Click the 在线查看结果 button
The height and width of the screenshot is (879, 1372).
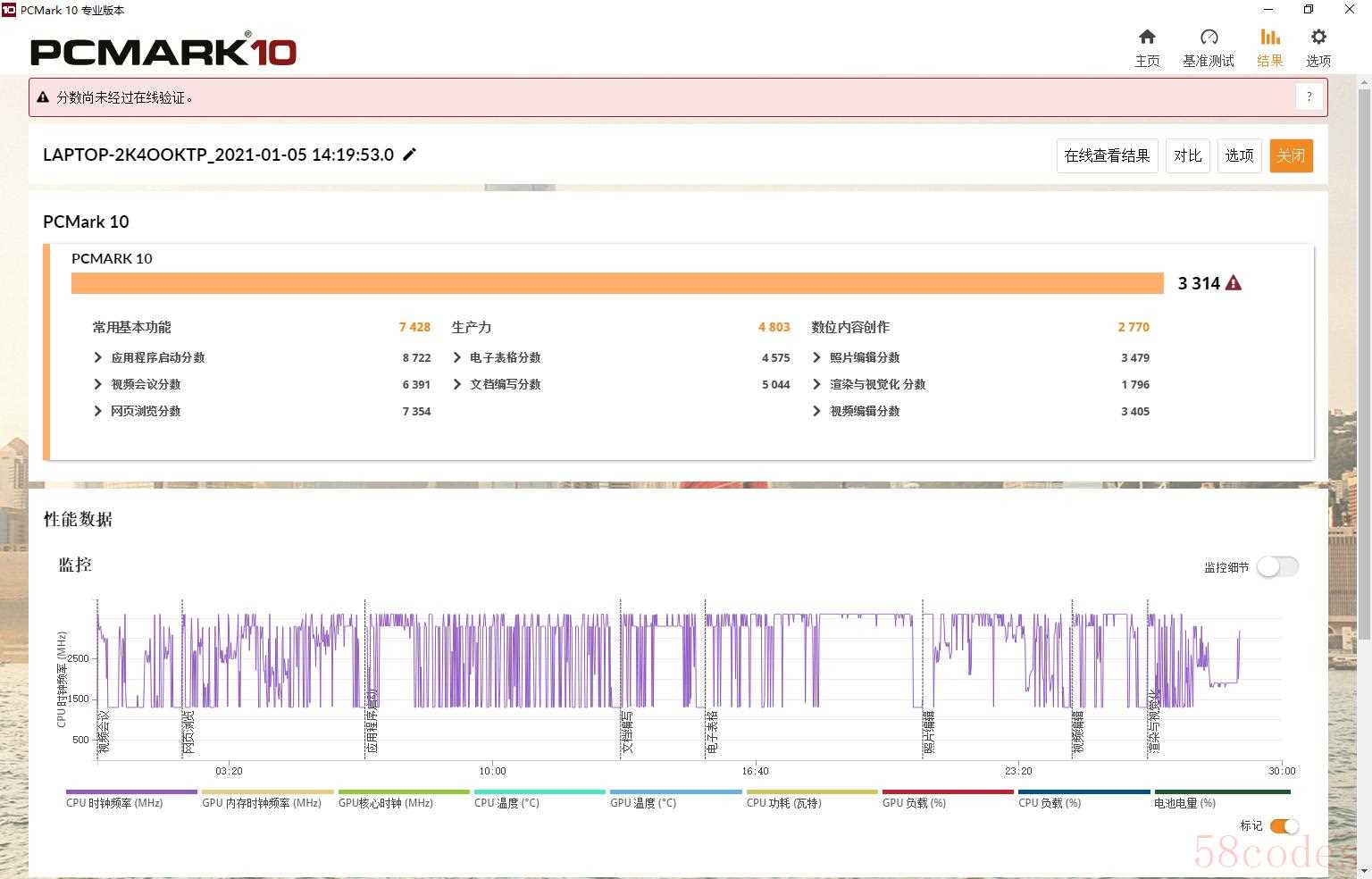click(x=1108, y=155)
